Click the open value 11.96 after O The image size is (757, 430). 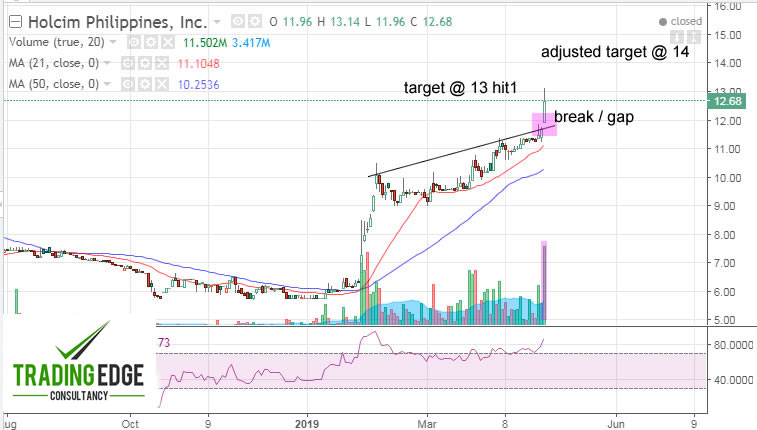pyautogui.click(x=297, y=22)
